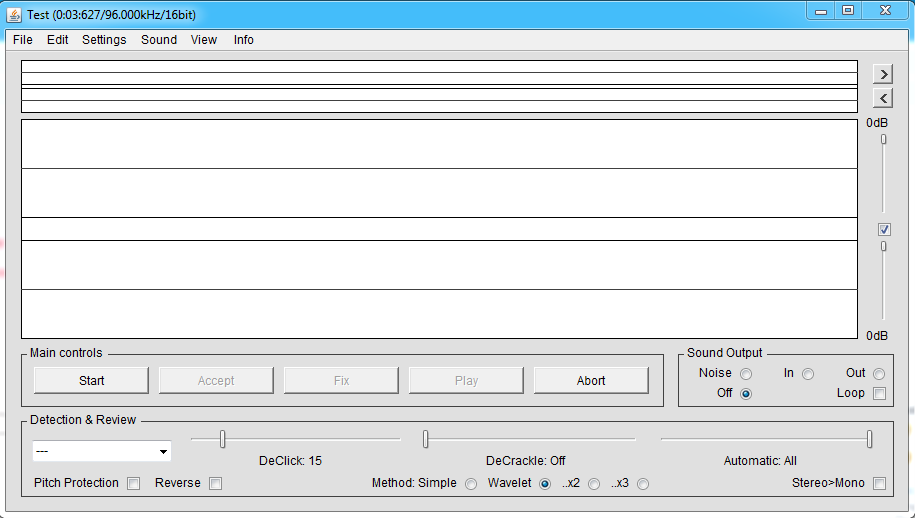The width and height of the screenshot is (915, 518).
Task: Click the upper 0dB volume slider handle
Action: 883,139
